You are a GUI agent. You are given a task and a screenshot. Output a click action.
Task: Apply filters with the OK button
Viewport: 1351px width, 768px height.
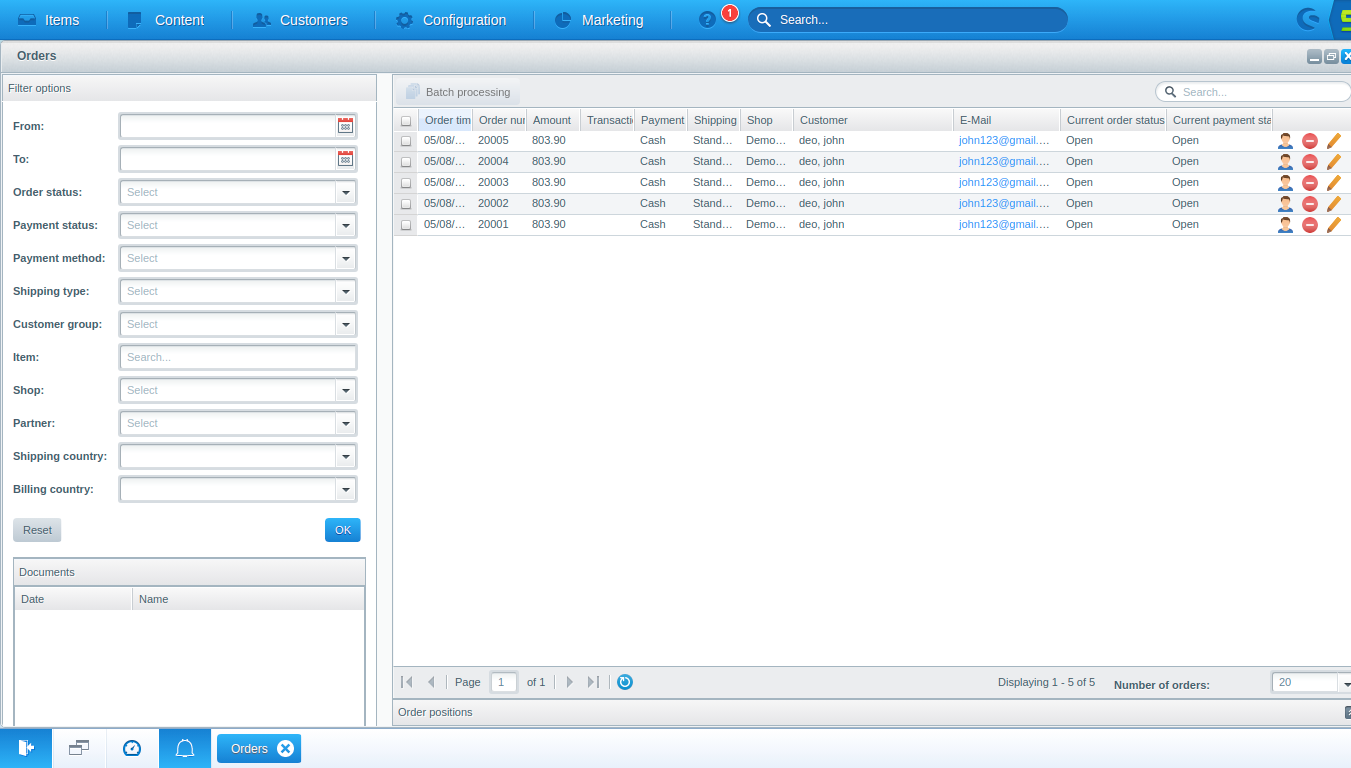pos(343,530)
